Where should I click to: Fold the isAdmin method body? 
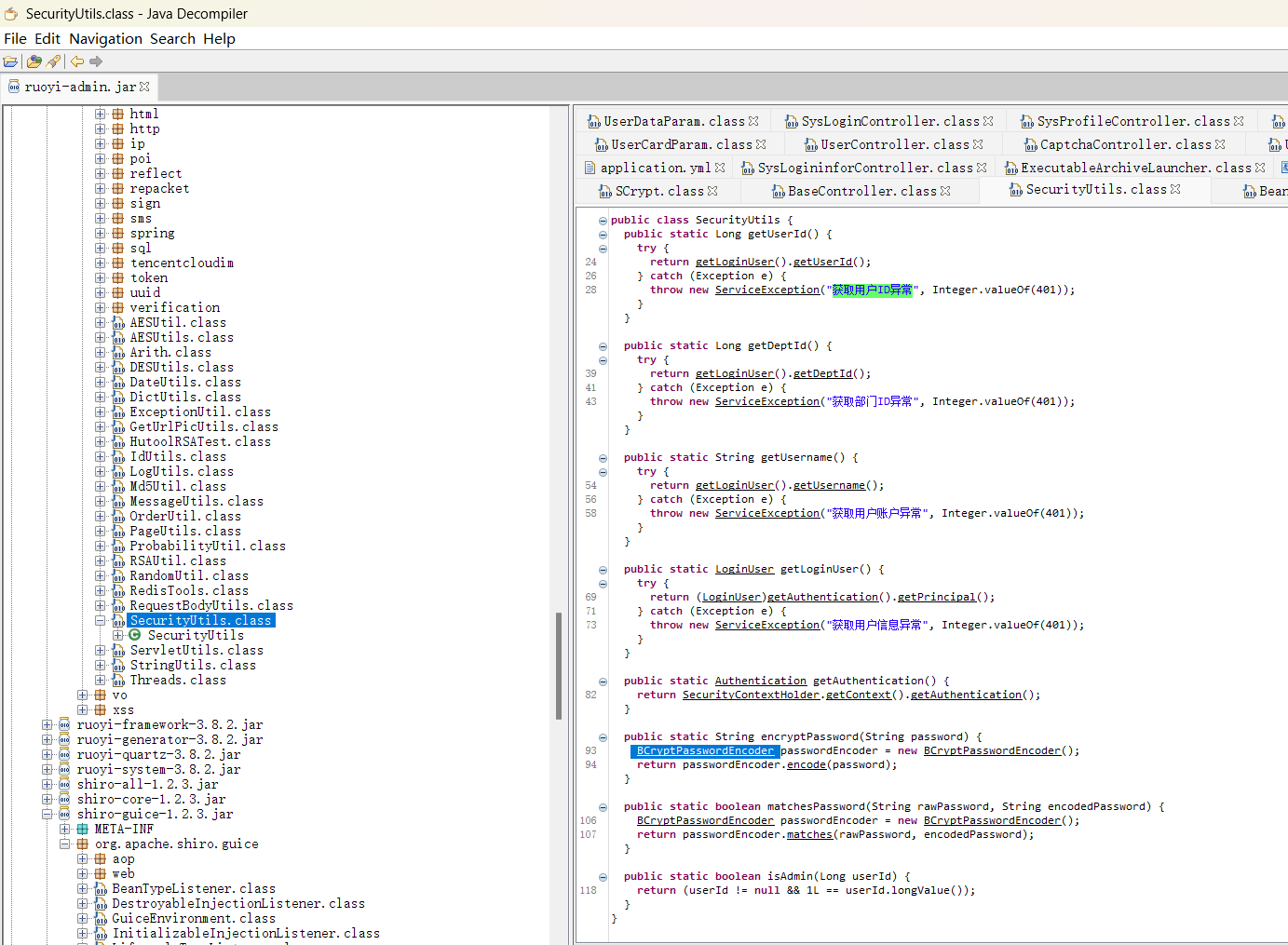603,877
